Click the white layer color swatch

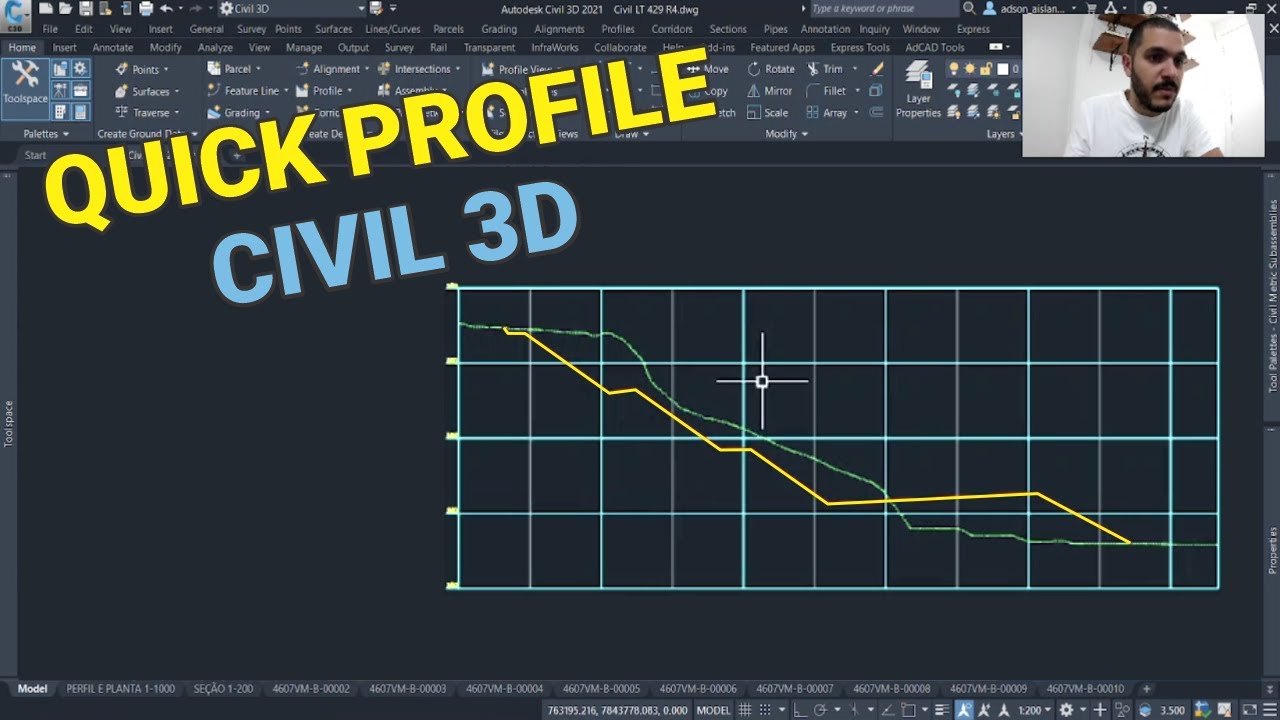pyautogui.click(x=1002, y=69)
